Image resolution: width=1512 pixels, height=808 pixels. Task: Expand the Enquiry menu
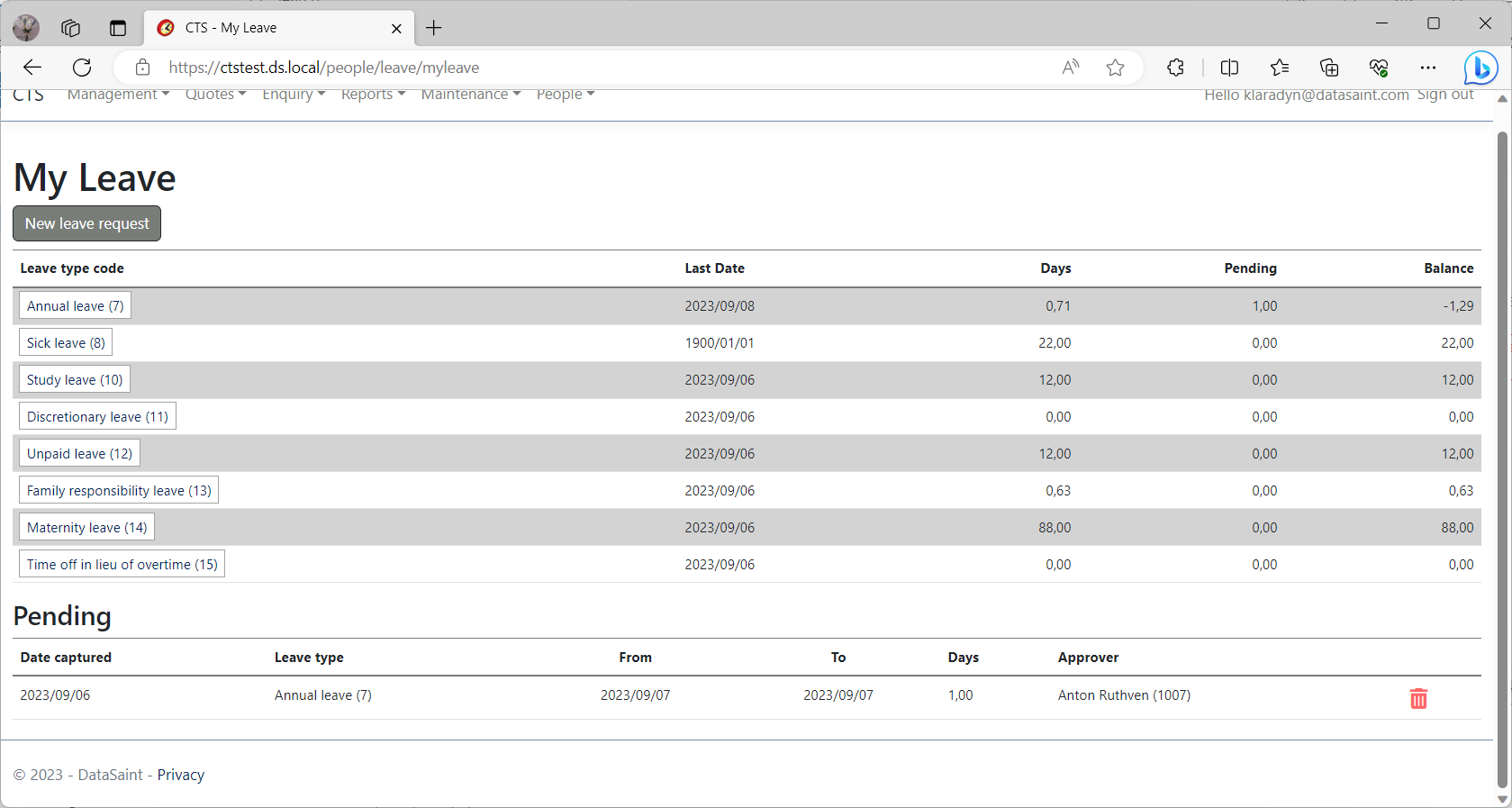point(294,94)
